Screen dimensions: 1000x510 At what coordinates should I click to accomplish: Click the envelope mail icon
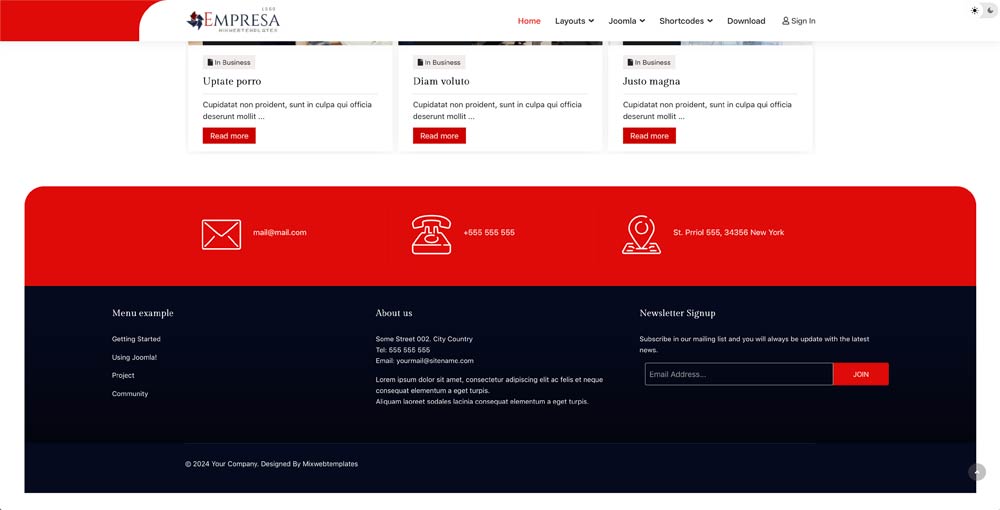pyautogui.click(x=221, y=234)
